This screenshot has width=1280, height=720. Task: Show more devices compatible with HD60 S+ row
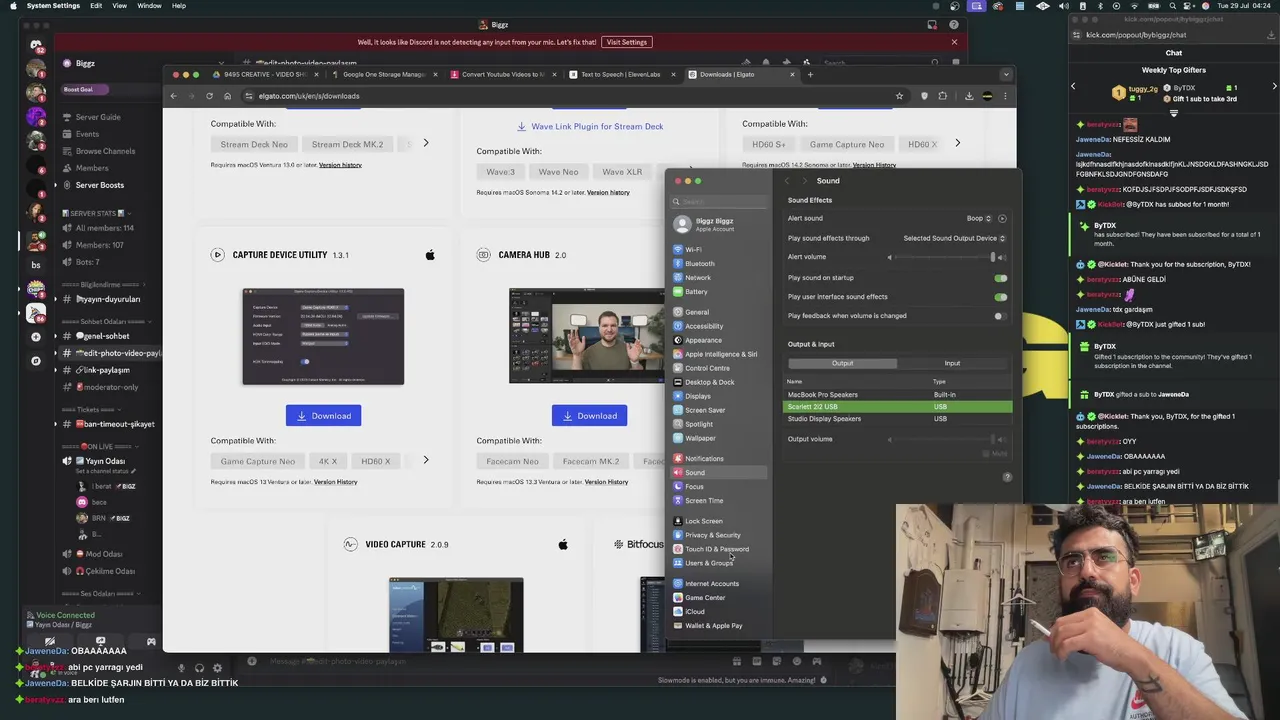[957, 143]
